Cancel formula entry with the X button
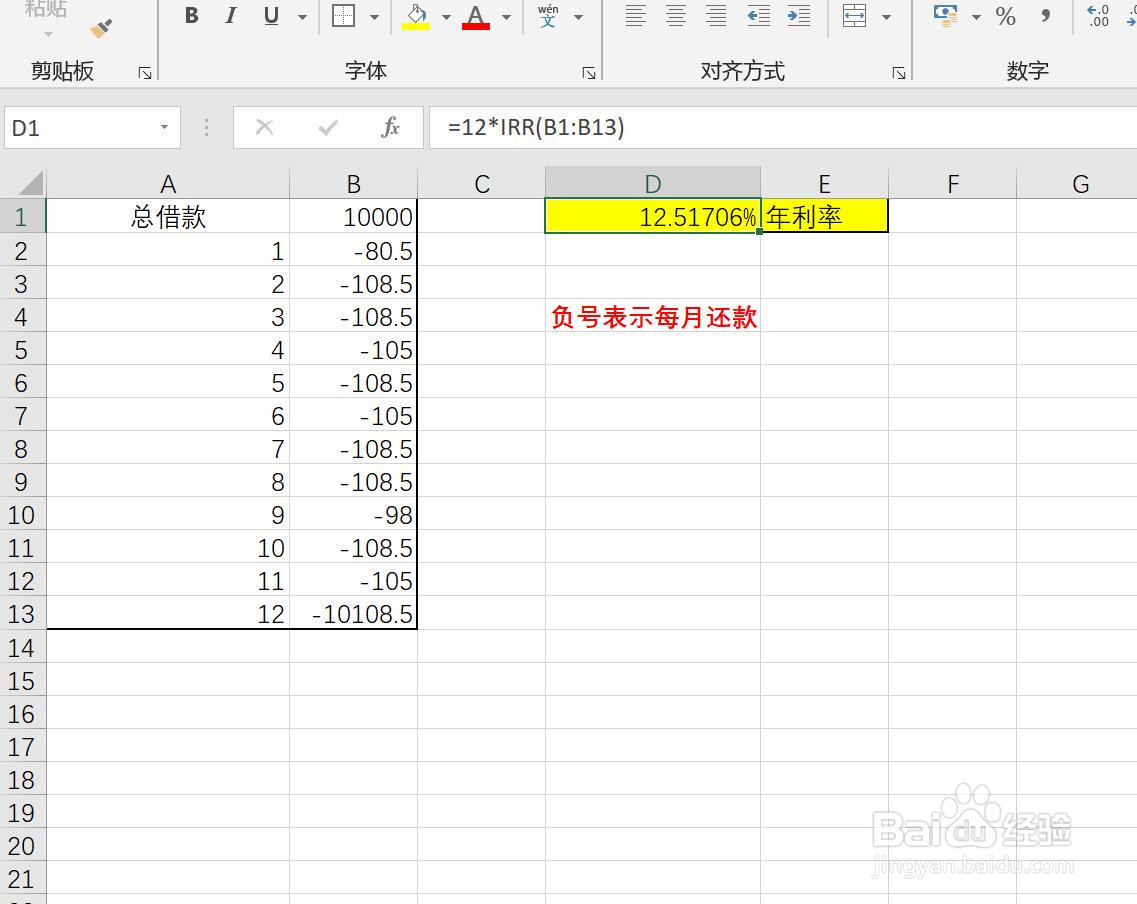Viewport: 1137px width, 904px height. [x=263, y=127]
